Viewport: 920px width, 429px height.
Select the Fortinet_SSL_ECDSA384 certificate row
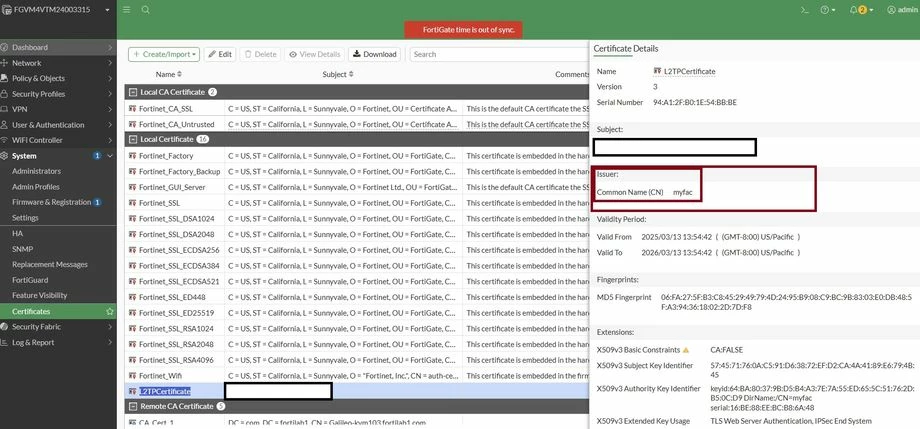(x=357, y=266)
